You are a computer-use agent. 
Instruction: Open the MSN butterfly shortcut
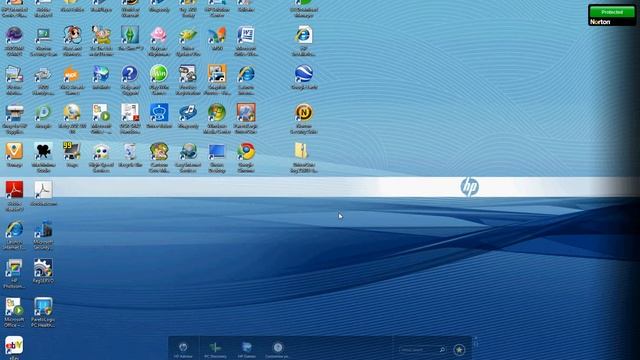(x=217, y=36)
